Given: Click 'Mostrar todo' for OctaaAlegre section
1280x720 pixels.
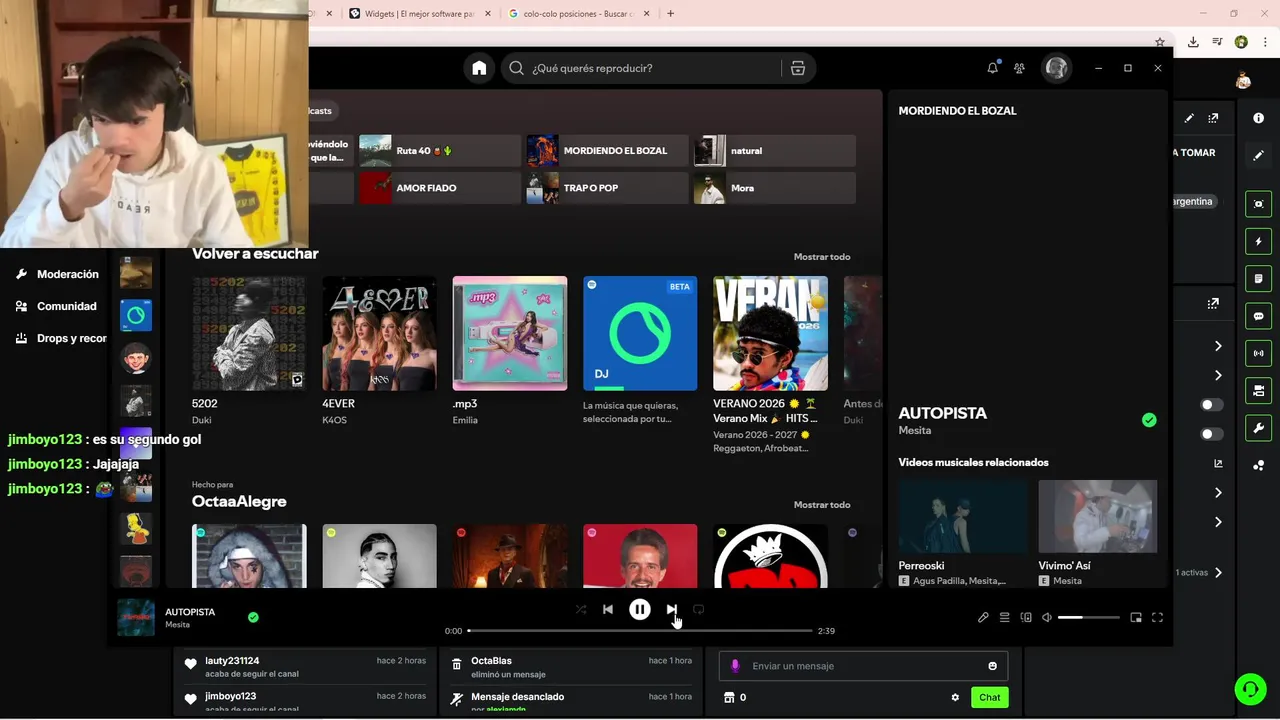Looking at the screenshot, I should click(822, 505).
